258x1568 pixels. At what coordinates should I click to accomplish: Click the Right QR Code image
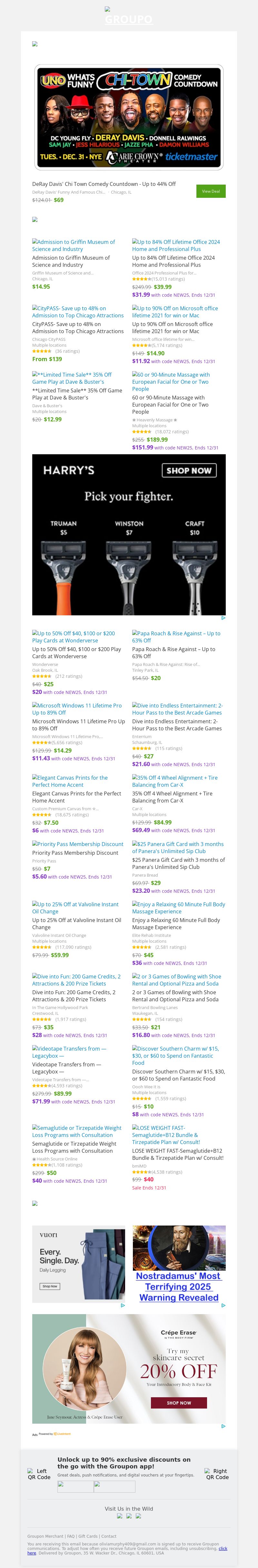(217, 1474)
